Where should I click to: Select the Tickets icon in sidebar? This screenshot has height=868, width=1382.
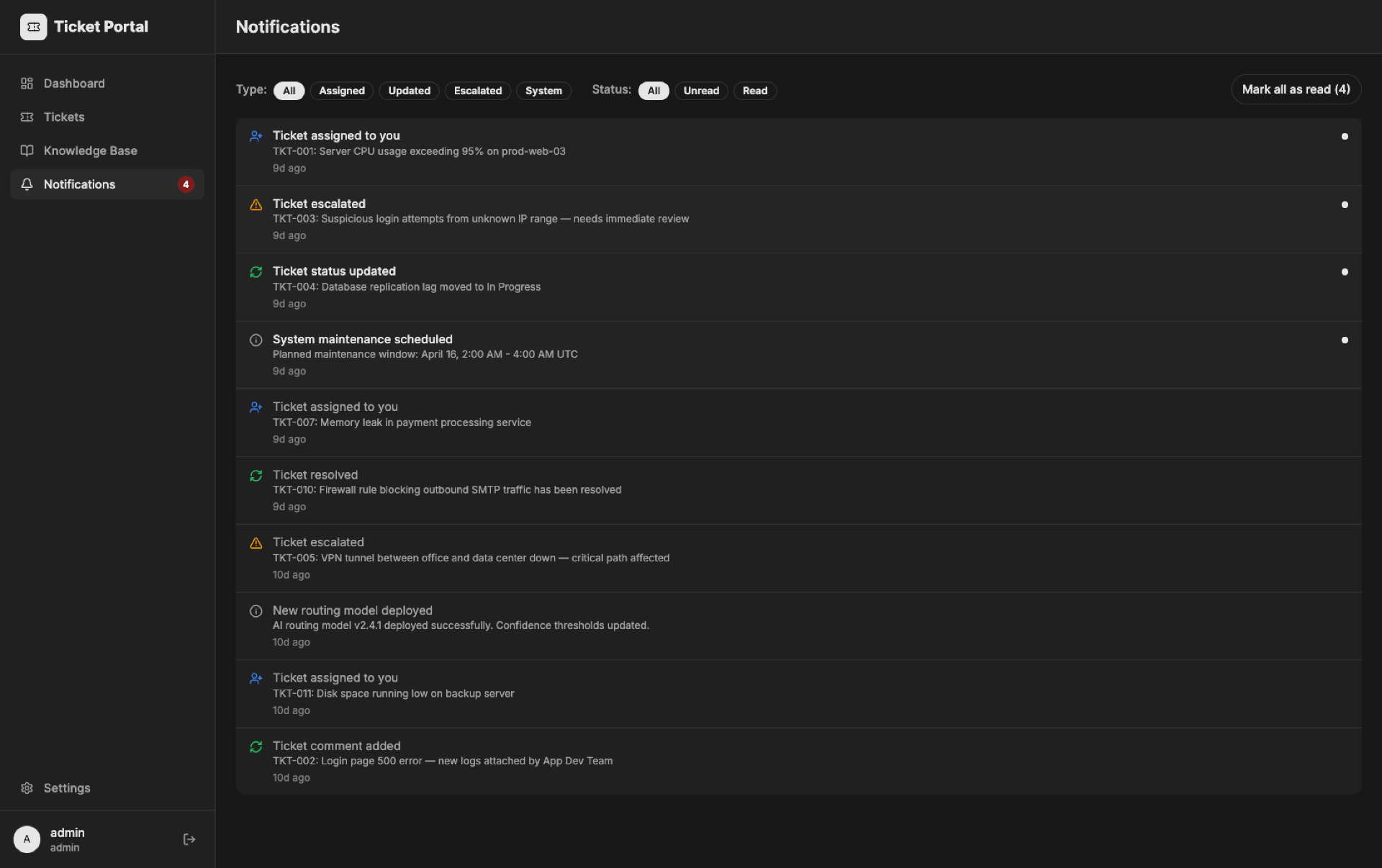coord(27,117)
